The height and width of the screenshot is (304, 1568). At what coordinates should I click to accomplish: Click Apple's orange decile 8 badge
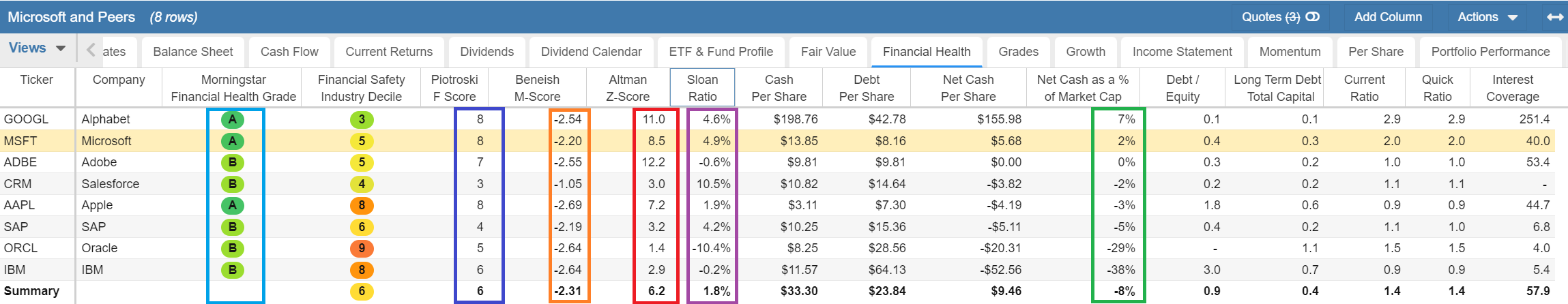(362, 206)
